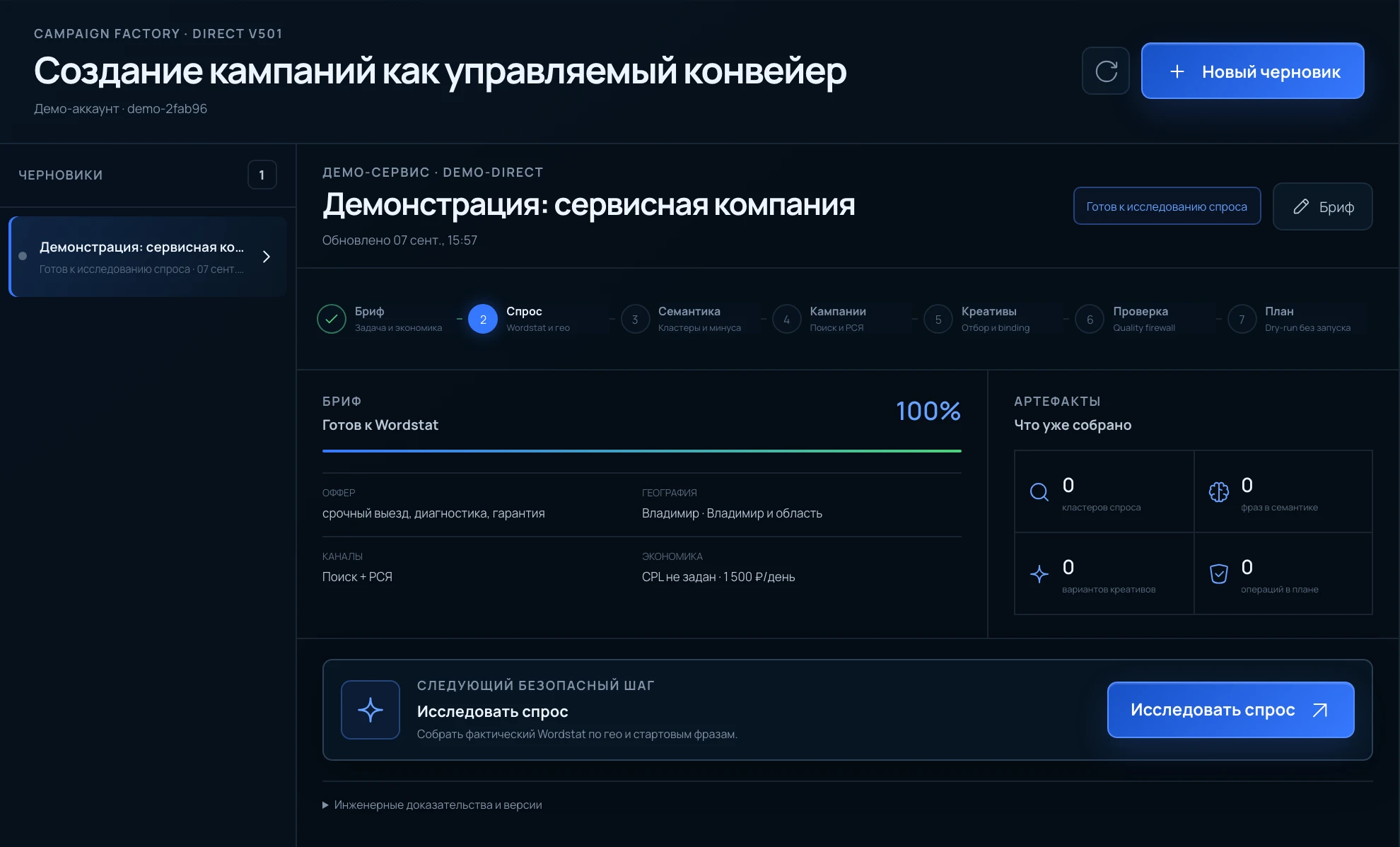Click the Готов к Wordstat heading
This screenshot has width=1400, height=847.
click(x=380, y=425)
